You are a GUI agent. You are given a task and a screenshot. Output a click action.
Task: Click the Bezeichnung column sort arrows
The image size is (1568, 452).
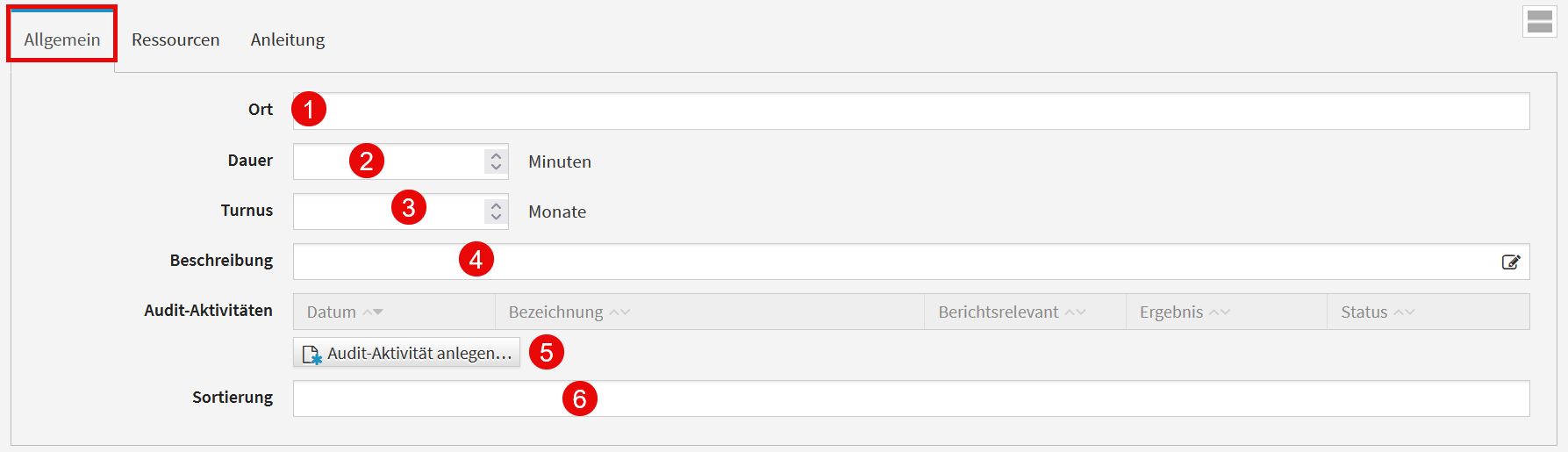pyautogui.click(x=619, y=312)
